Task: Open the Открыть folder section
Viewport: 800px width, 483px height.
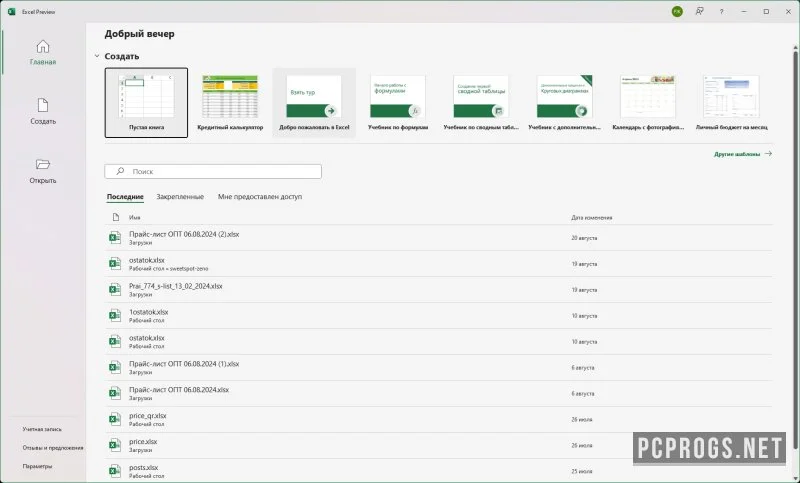Action: [43, 171]
